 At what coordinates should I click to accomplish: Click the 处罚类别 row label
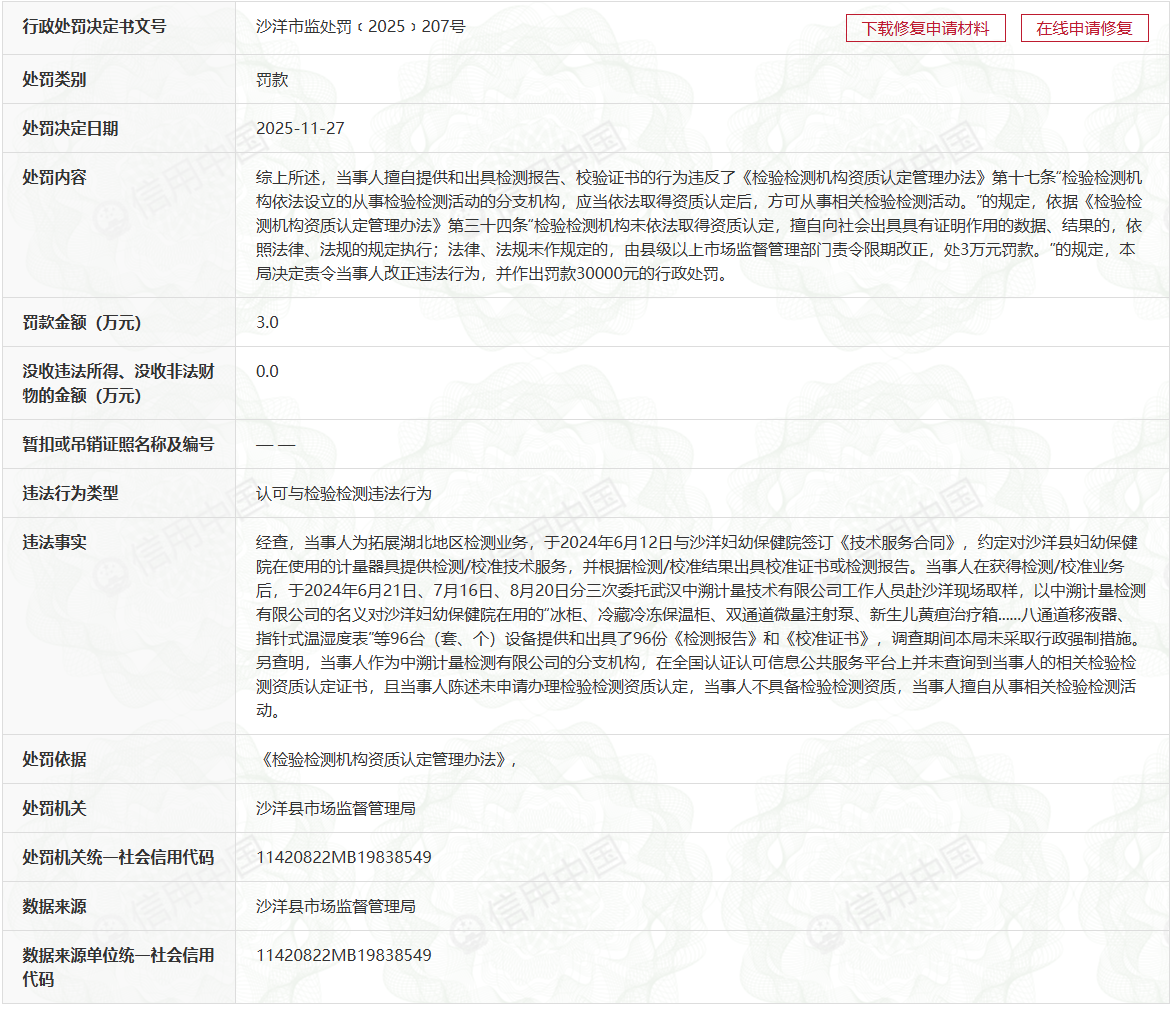pyautogui.click(x=54, y=79)
